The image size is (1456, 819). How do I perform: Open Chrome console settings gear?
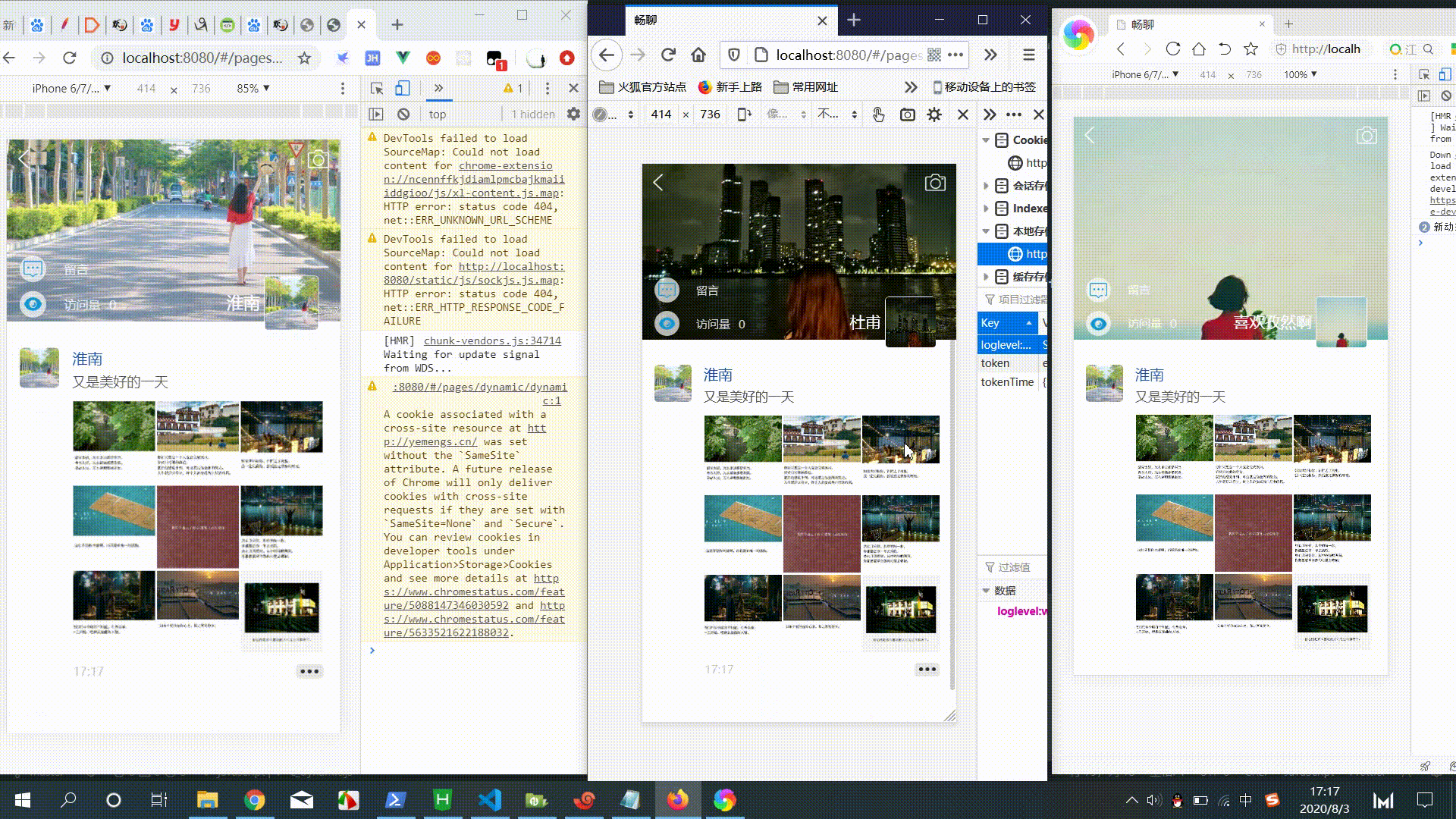(573, 115)
